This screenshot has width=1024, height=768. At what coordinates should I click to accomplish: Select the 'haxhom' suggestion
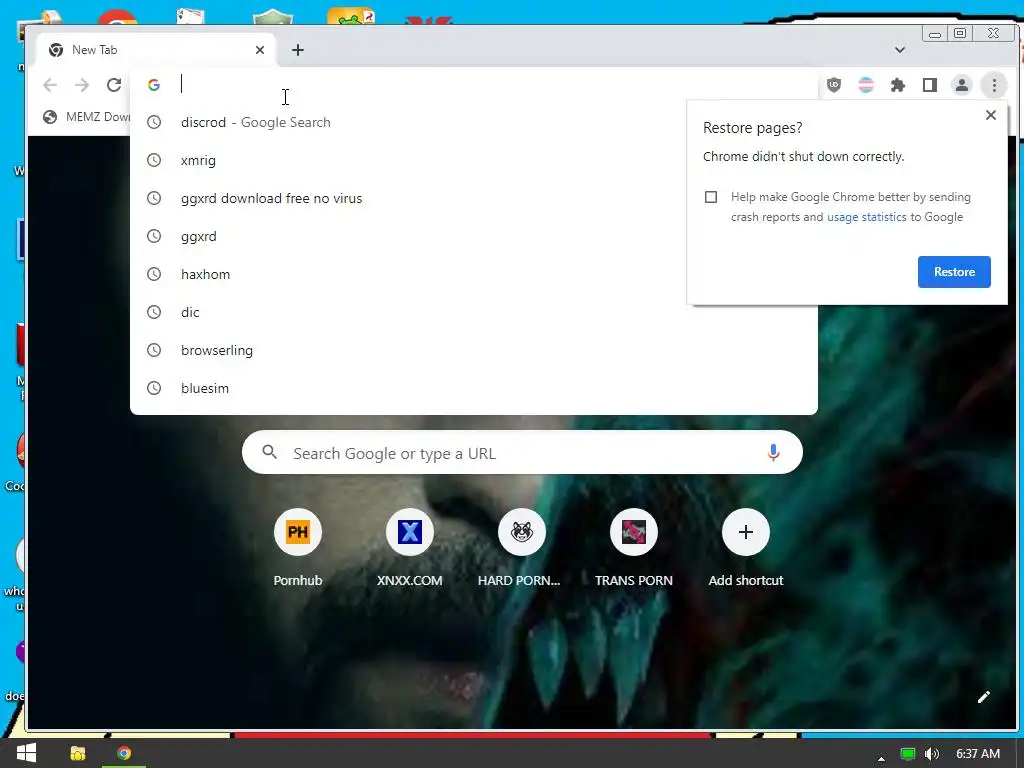[x=473, y=274]
